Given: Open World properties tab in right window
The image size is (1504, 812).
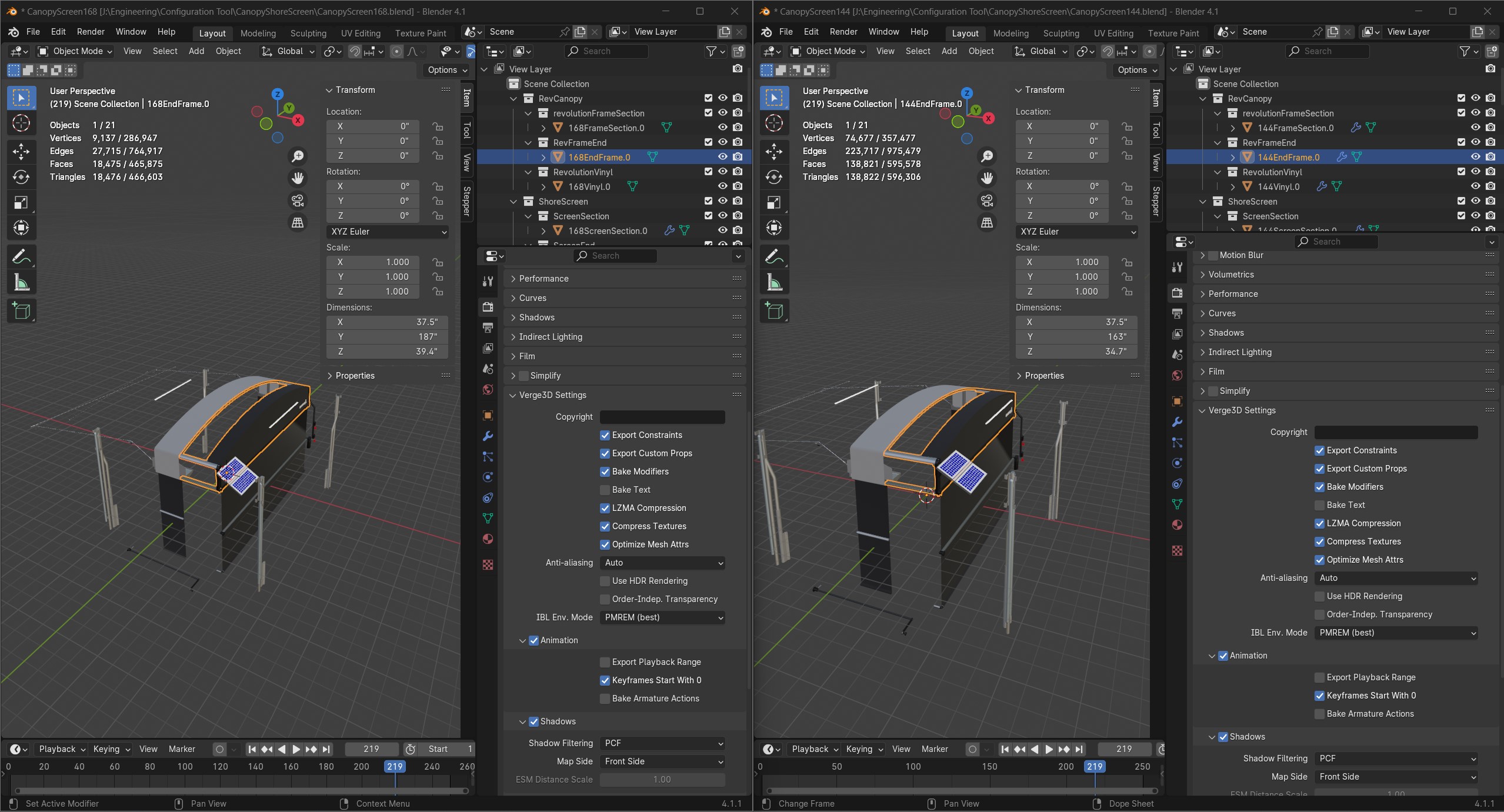Looking at the screenshot, I should coord(1177,375).
